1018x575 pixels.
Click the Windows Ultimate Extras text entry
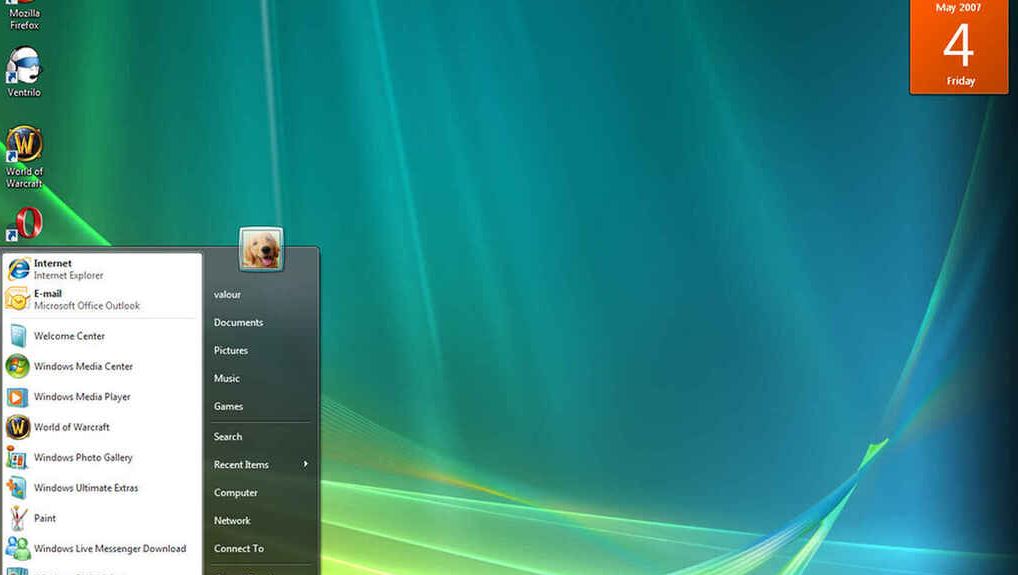86,488
